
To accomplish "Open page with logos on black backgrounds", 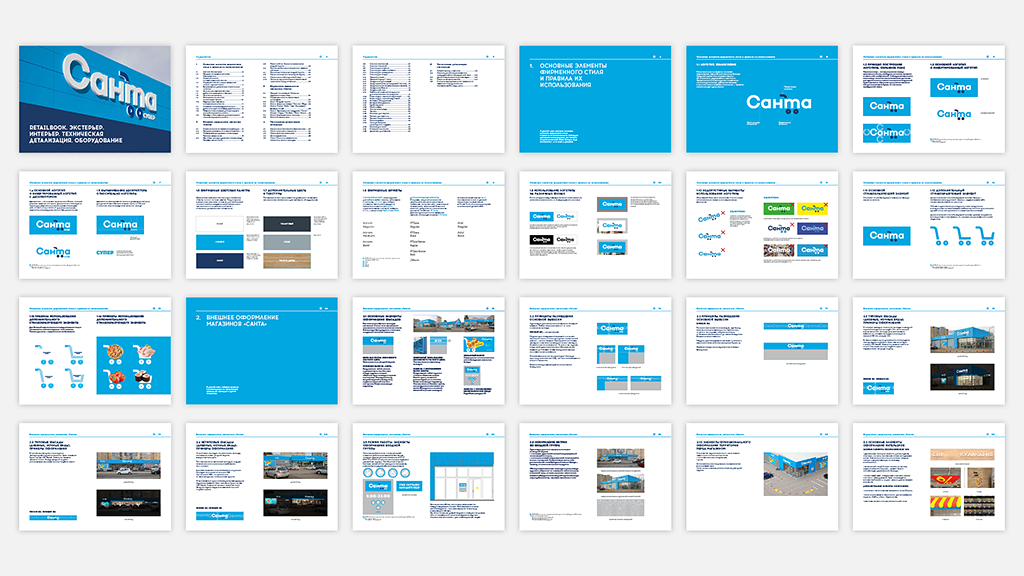I will point(595,225).
